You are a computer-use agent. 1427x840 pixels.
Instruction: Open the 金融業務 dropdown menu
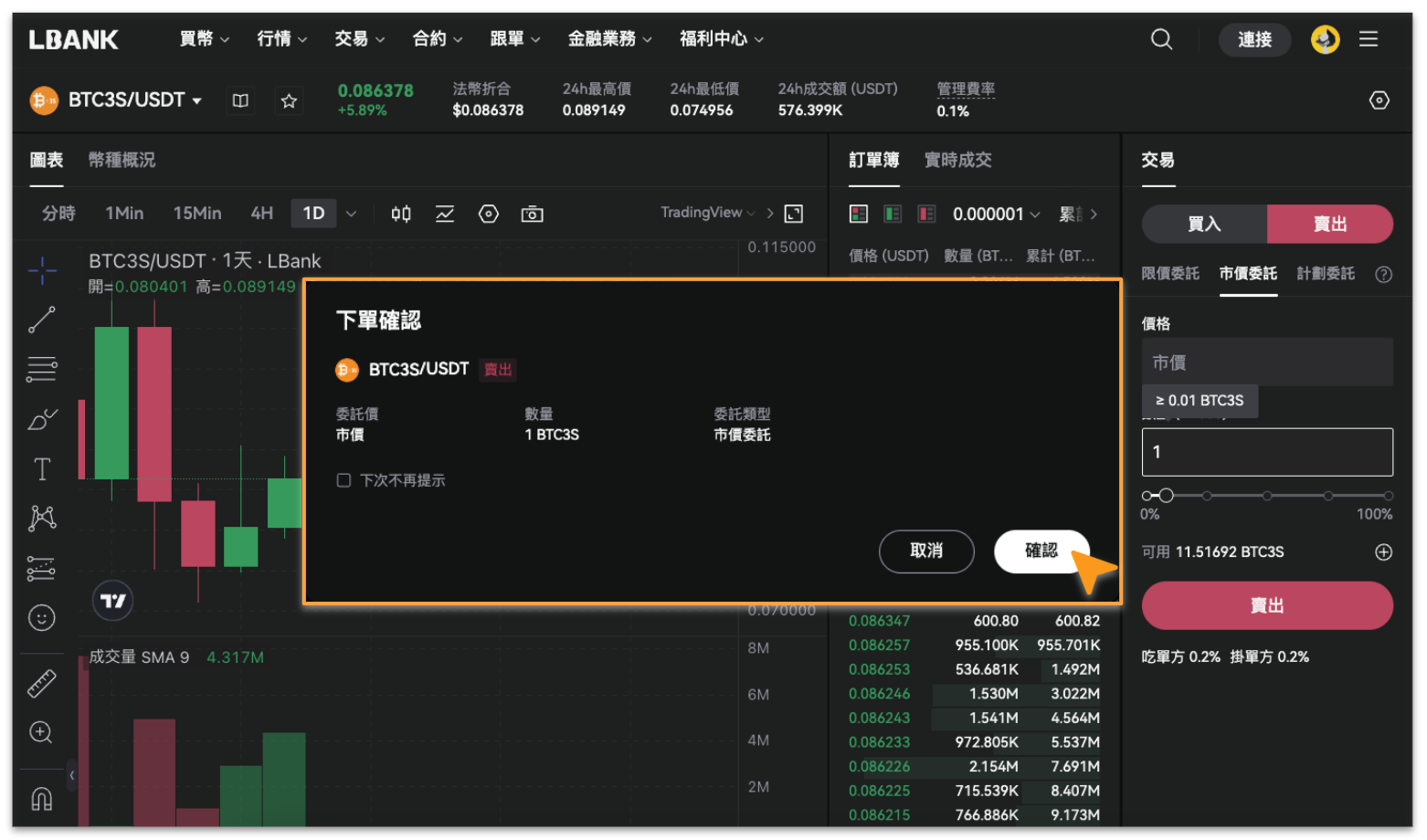(x=610, y=39)
